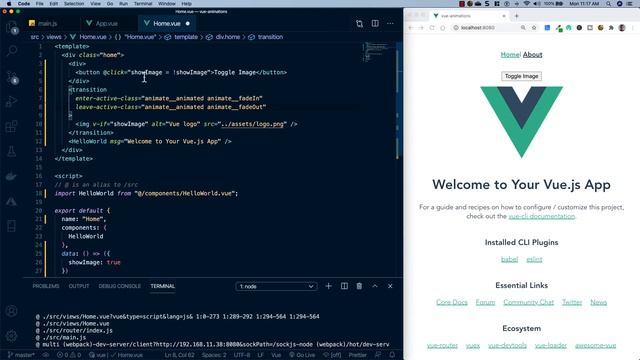This screenshot has width=640, height=360.
Task: Click 'Ln 8, Col 62' cursor position indicator
Action: tap(179, 355)
